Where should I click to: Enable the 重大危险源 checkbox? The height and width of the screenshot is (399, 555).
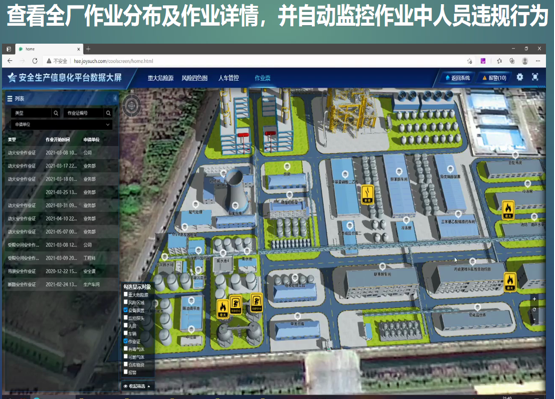click(126, 294)
